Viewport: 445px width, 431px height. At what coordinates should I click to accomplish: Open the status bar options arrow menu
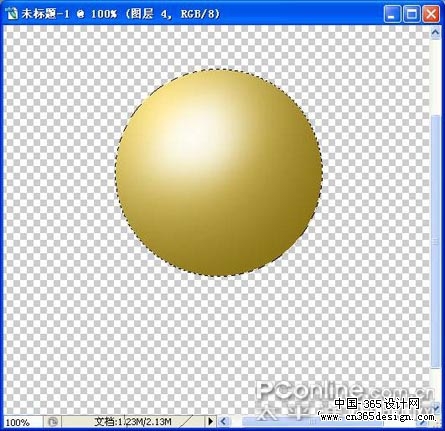point(210,422)
